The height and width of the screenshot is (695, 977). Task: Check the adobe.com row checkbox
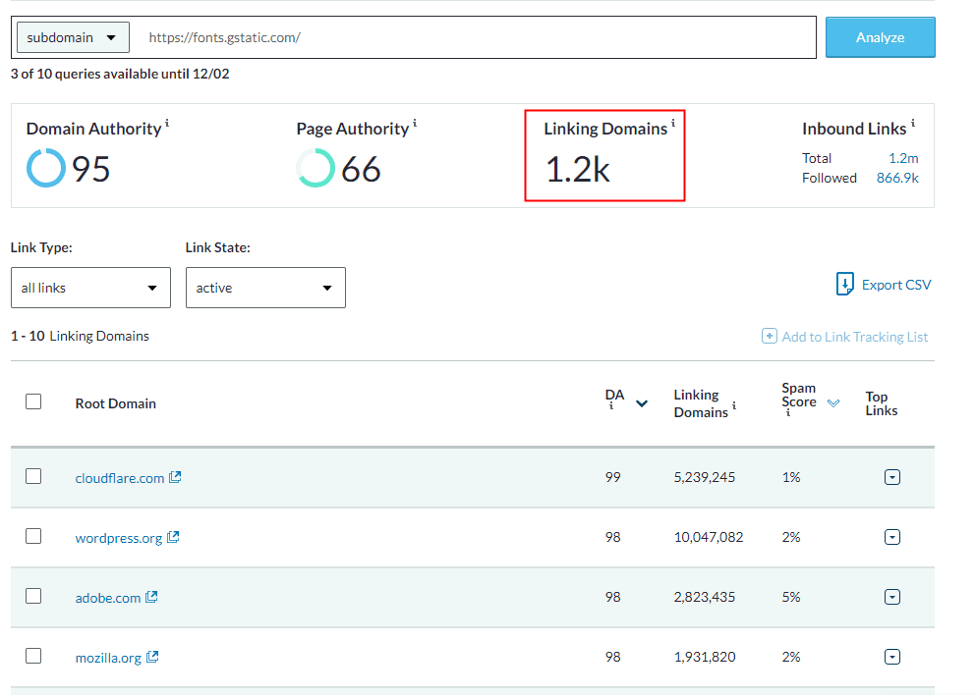pyautogui.click(x=34, y=596)
